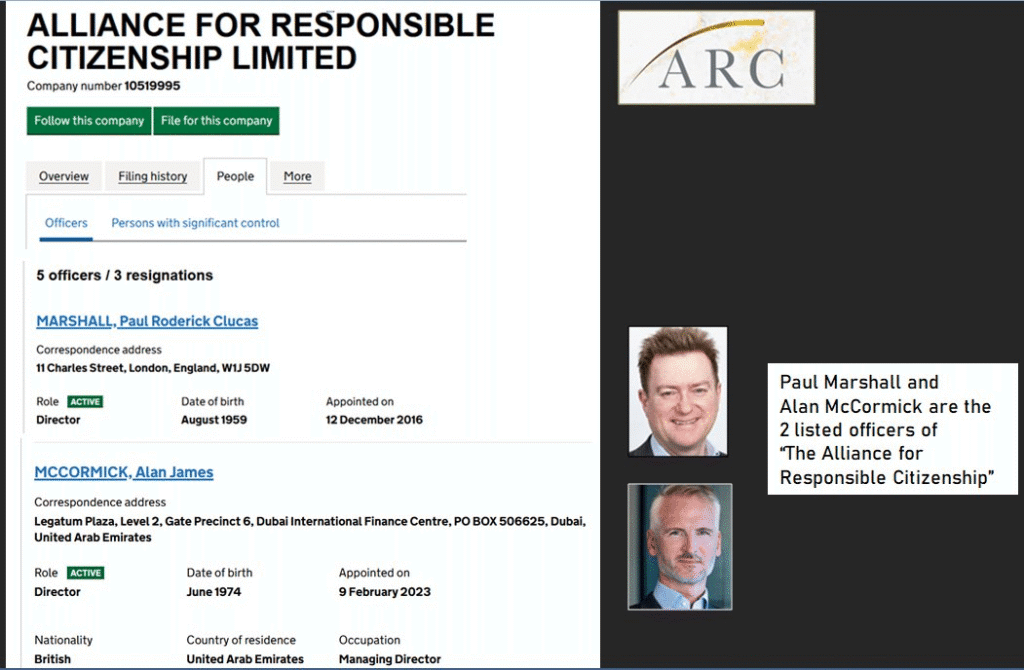Select the Officers sub-tab
This screenshot has width=1024, height=670.
pos(66,223)
